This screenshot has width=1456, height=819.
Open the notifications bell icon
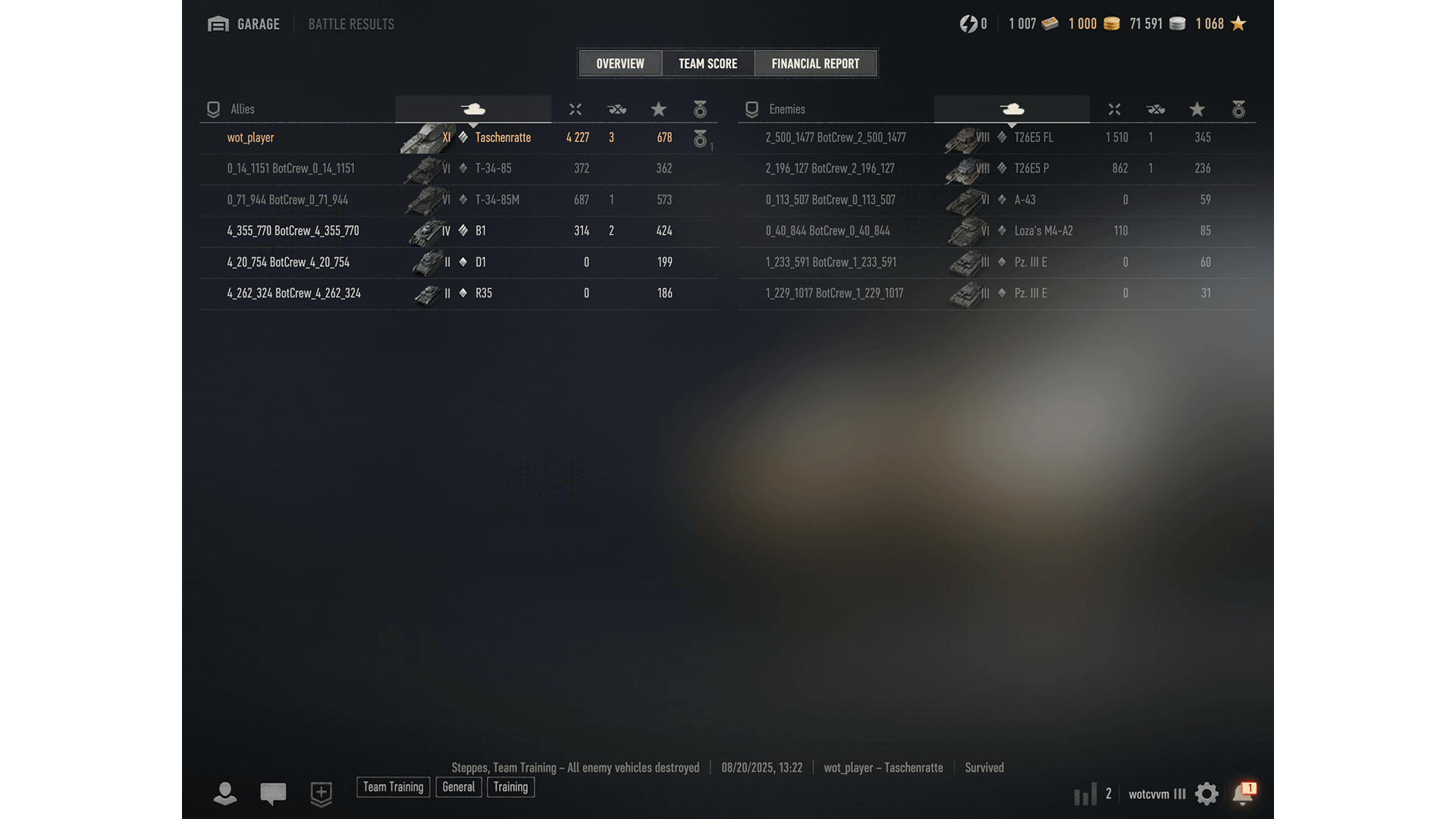click(x=1244, y=793)
